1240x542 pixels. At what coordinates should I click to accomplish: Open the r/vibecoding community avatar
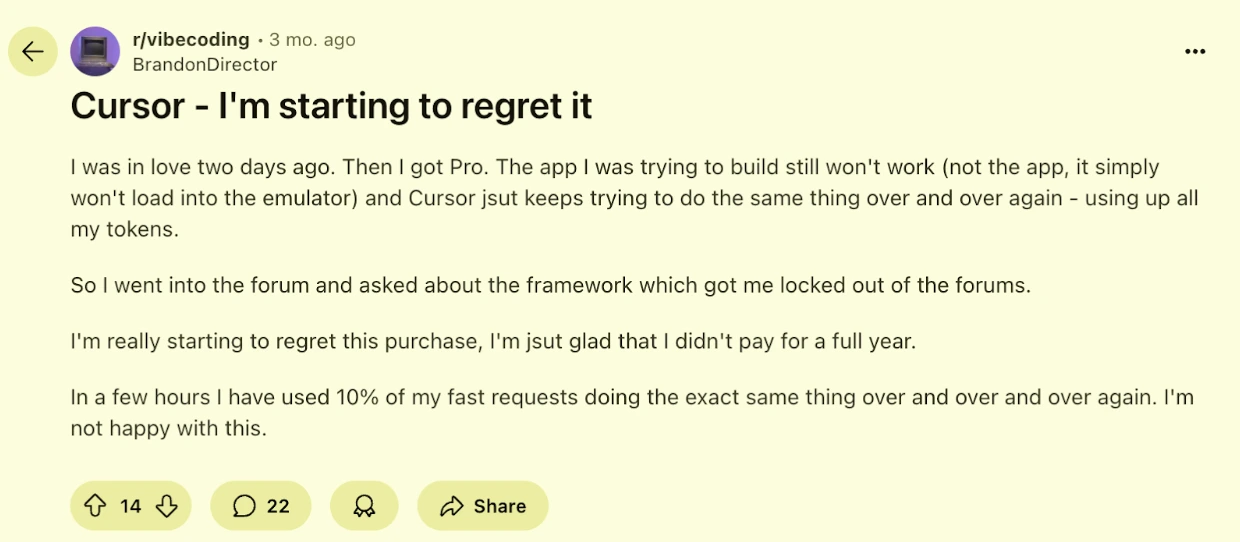click(x=95, y=51)
